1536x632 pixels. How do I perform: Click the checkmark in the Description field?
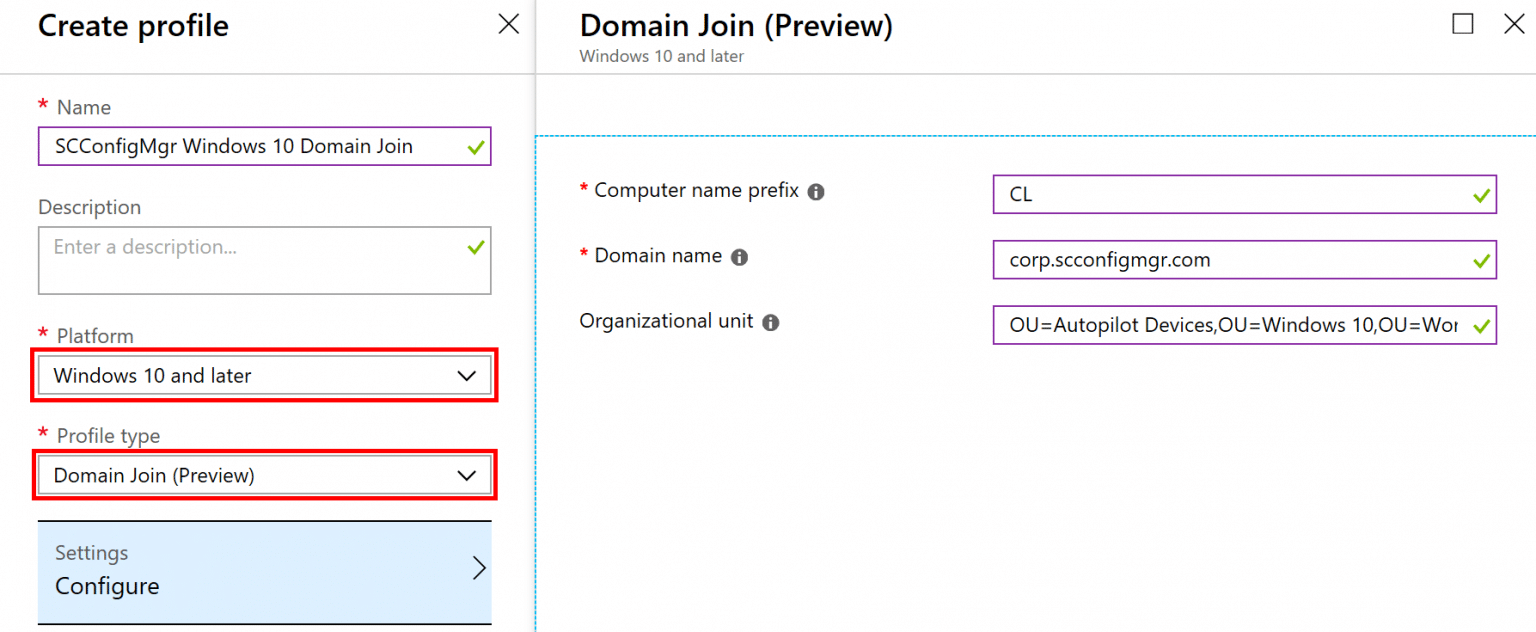(477, 247)
